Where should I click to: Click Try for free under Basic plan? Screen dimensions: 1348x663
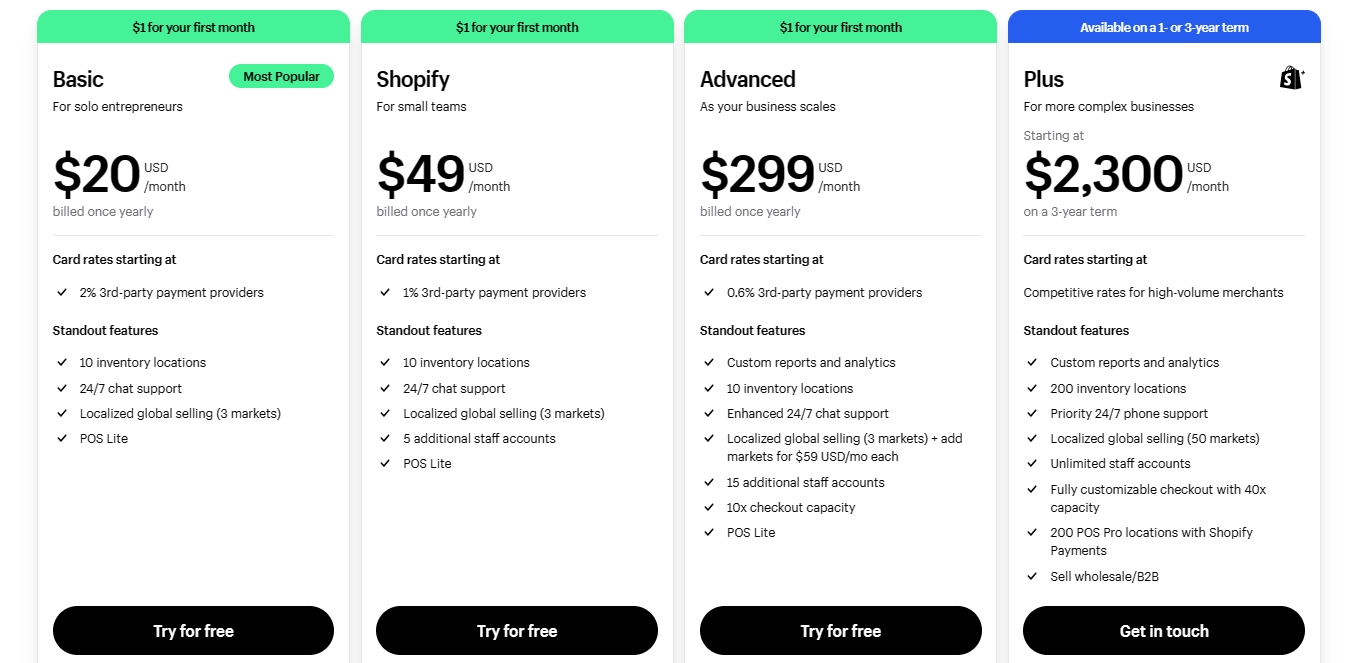193,631
